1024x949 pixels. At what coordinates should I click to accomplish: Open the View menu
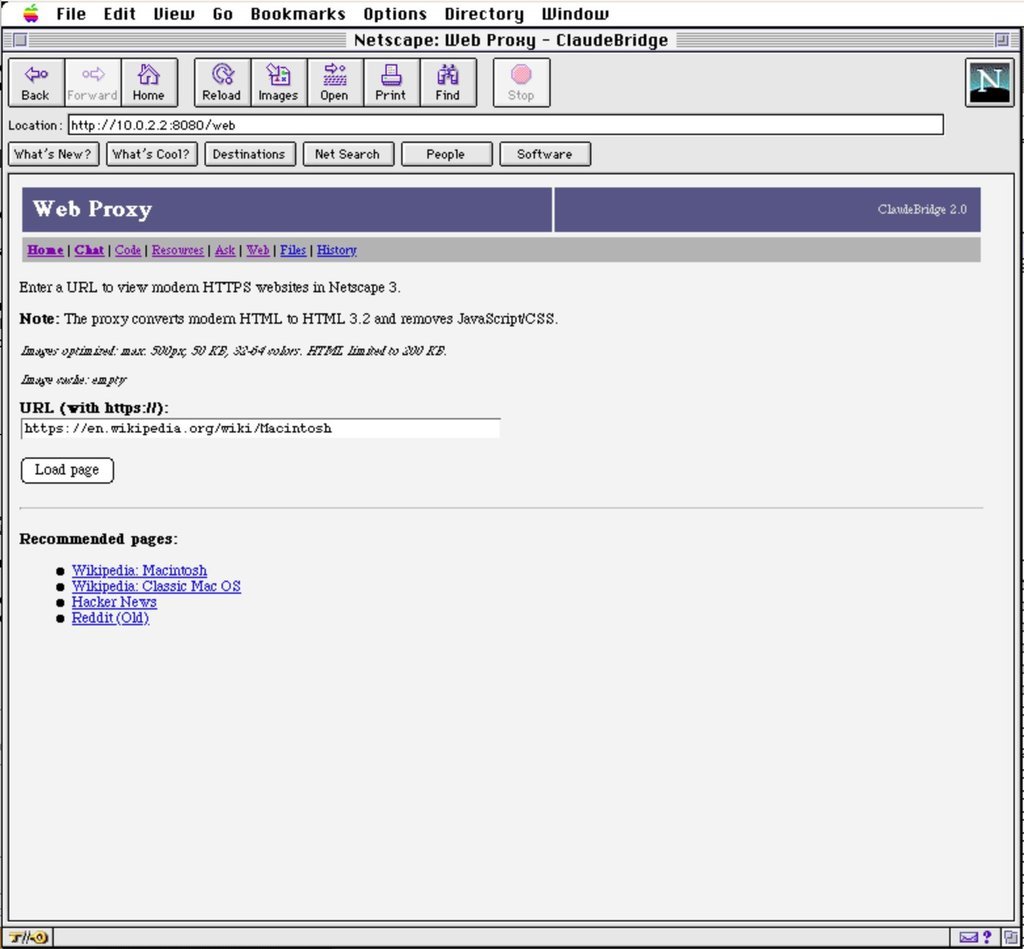(x=174, y=14)
